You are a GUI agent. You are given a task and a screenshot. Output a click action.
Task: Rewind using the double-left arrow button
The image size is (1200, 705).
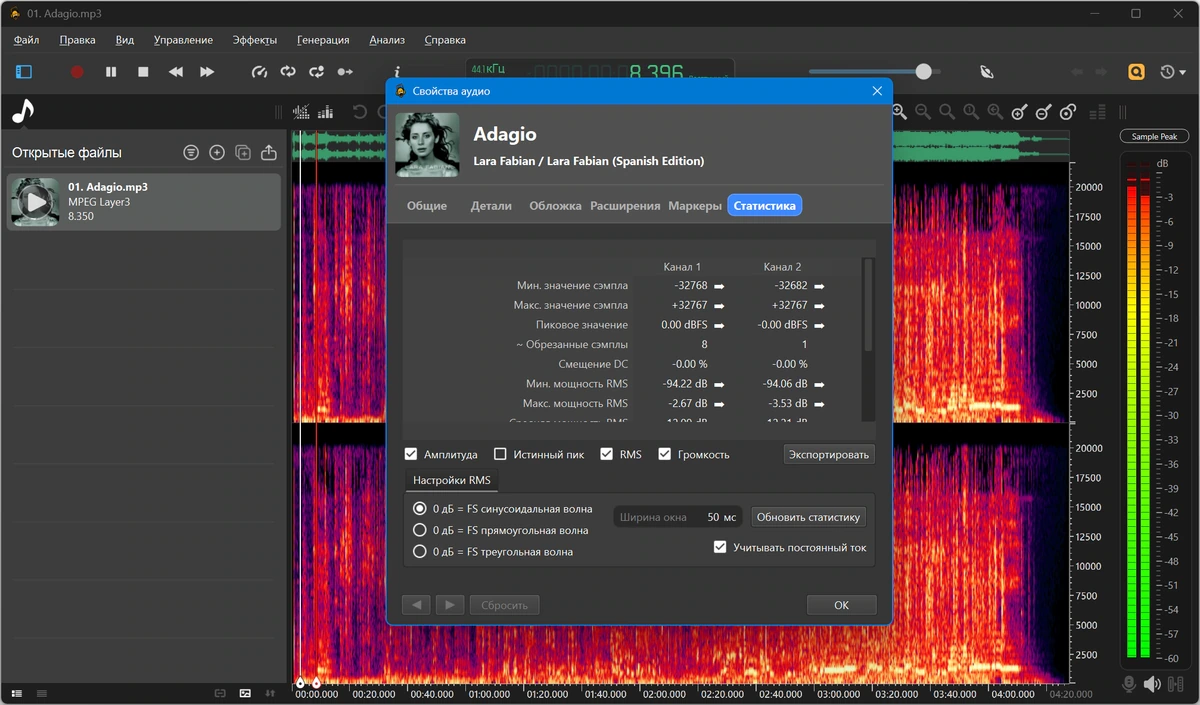[x=176, y=72]
